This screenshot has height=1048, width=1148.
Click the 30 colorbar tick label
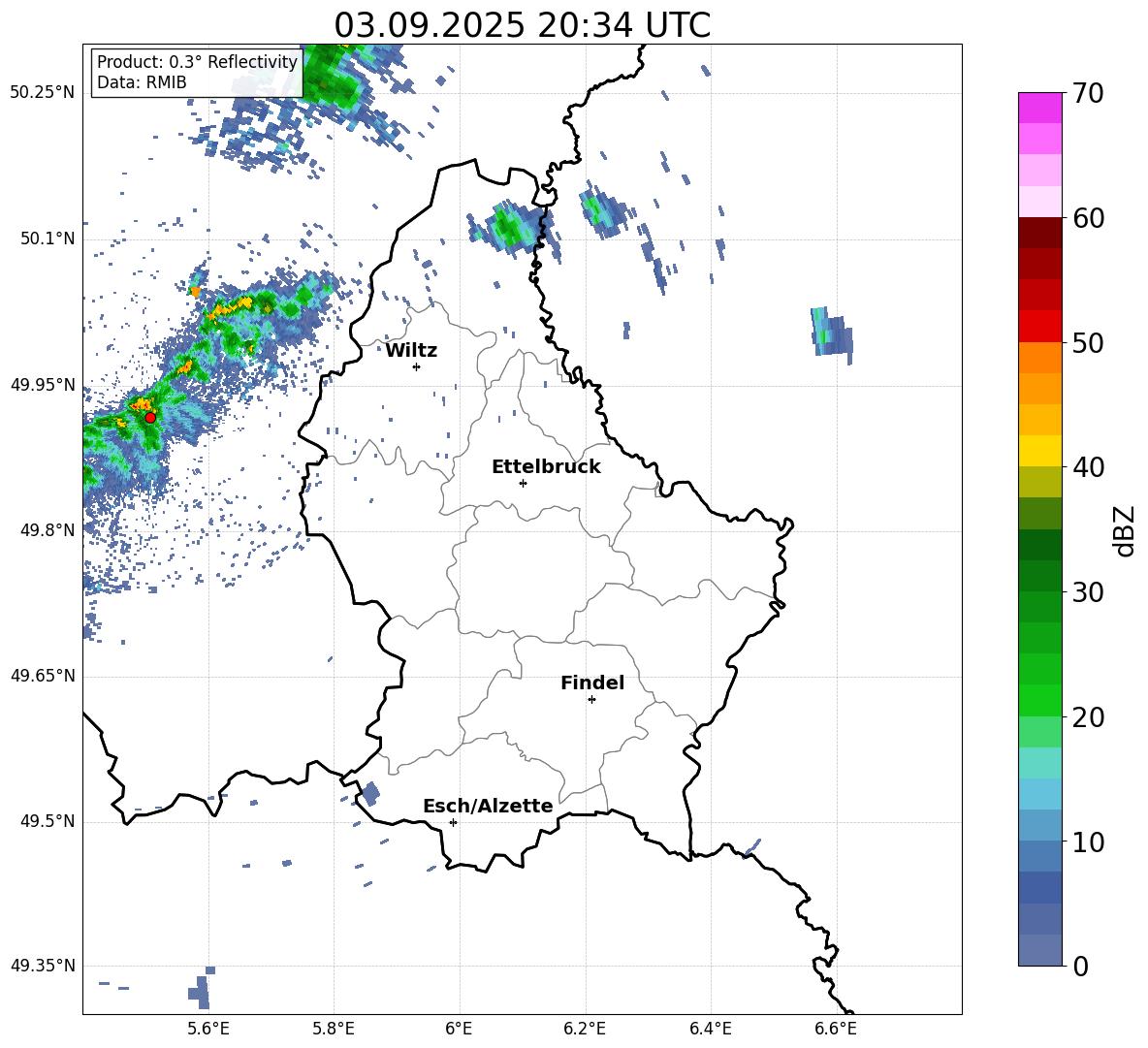pos(1088,592)
